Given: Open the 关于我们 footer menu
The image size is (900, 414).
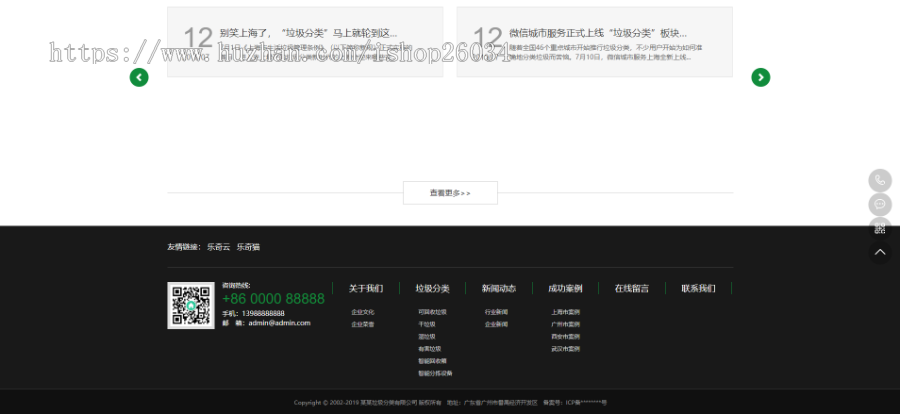Looking at the screenshot, I should pos(366,288).
